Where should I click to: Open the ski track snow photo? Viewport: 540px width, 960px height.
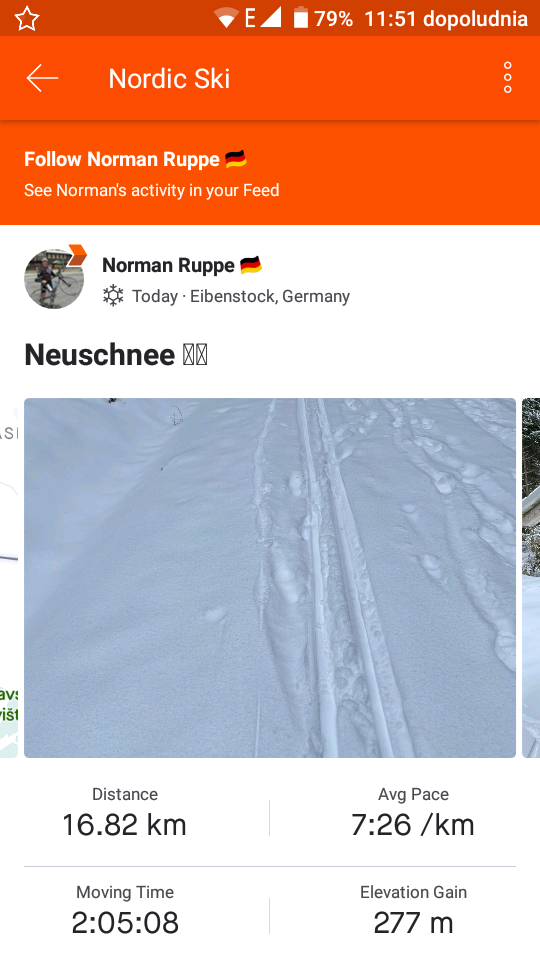pyautogui.click(x=270, y=578)
